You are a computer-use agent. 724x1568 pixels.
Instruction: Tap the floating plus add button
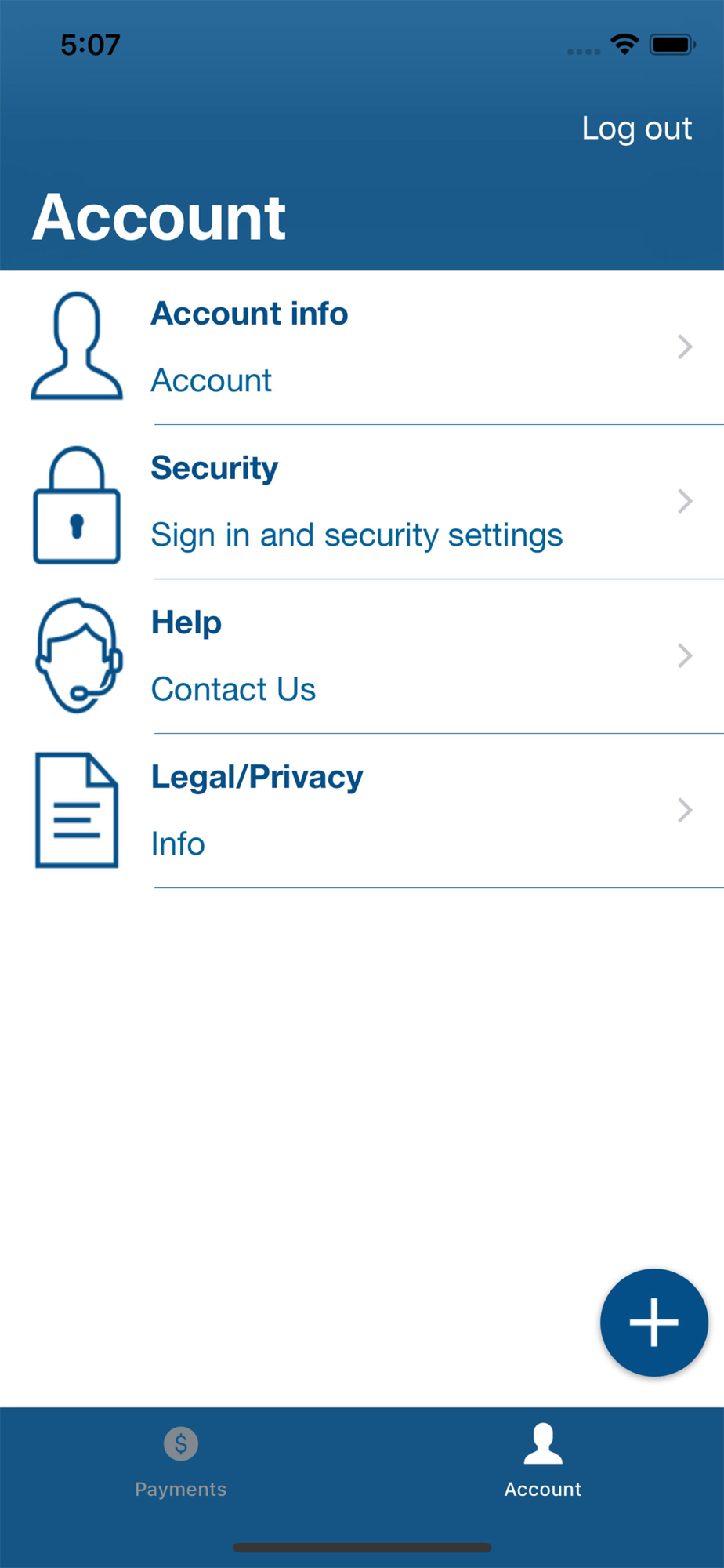coord(654,1323)
